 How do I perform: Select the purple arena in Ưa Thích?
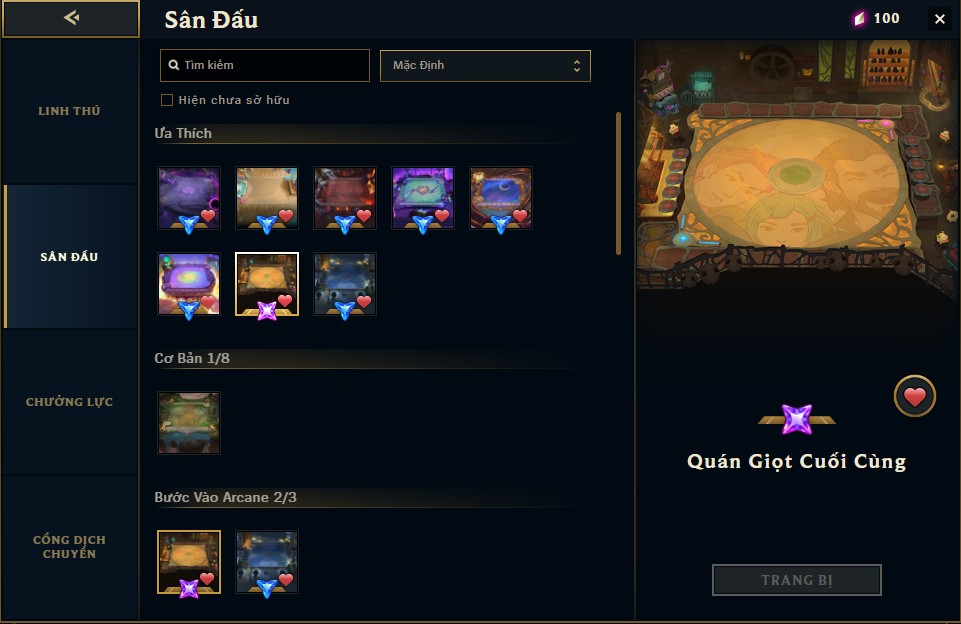coord(189,197)
